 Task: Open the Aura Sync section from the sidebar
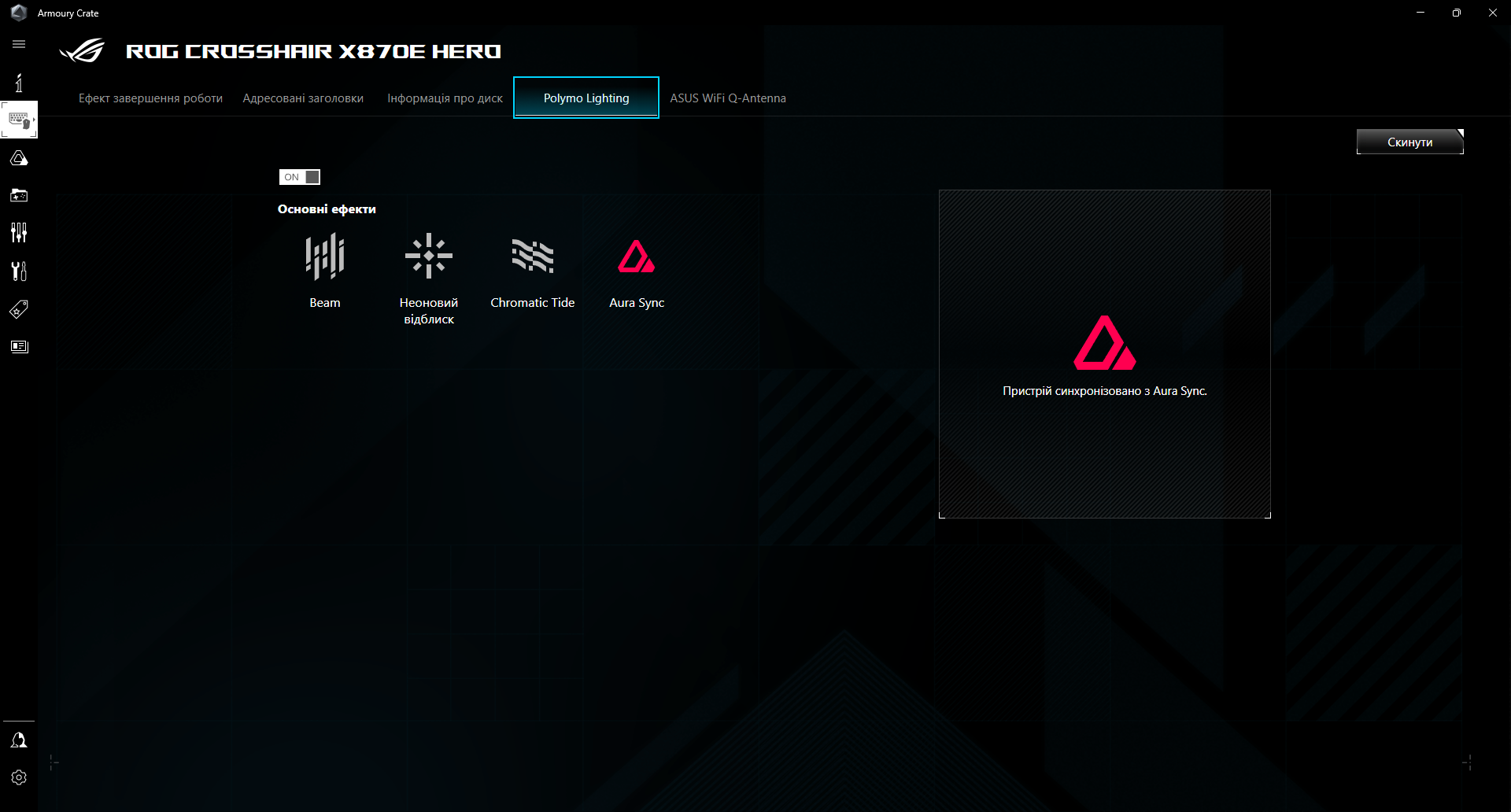pos(19,157)
